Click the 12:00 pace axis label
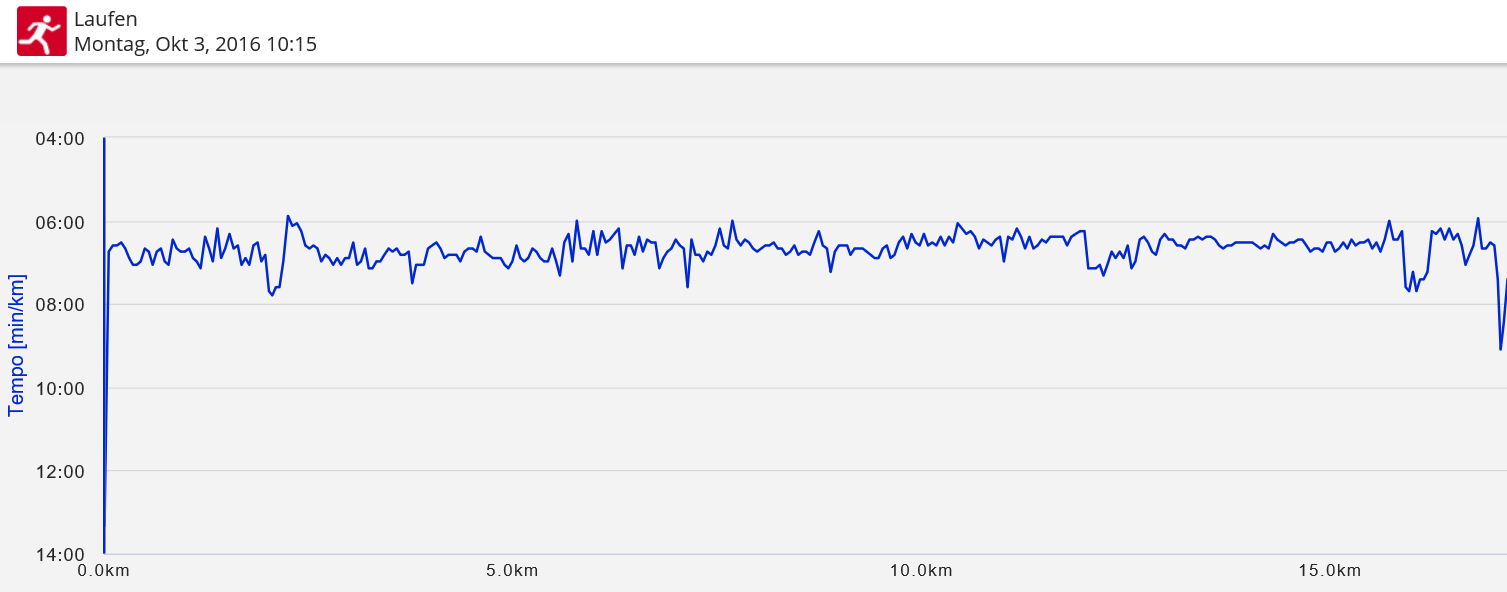The width and height of the screenshot is (1507, 592). tap(59, 471)
